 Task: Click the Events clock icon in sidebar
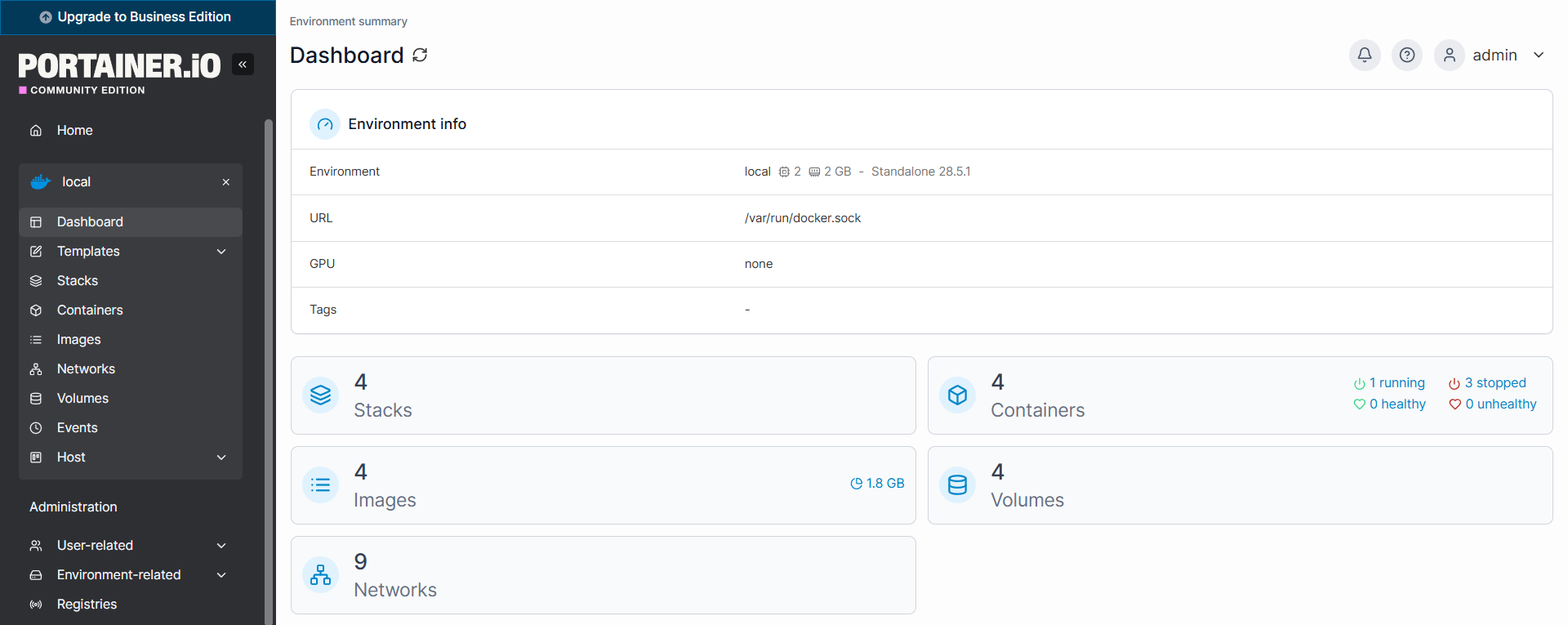tap(36, 428)
